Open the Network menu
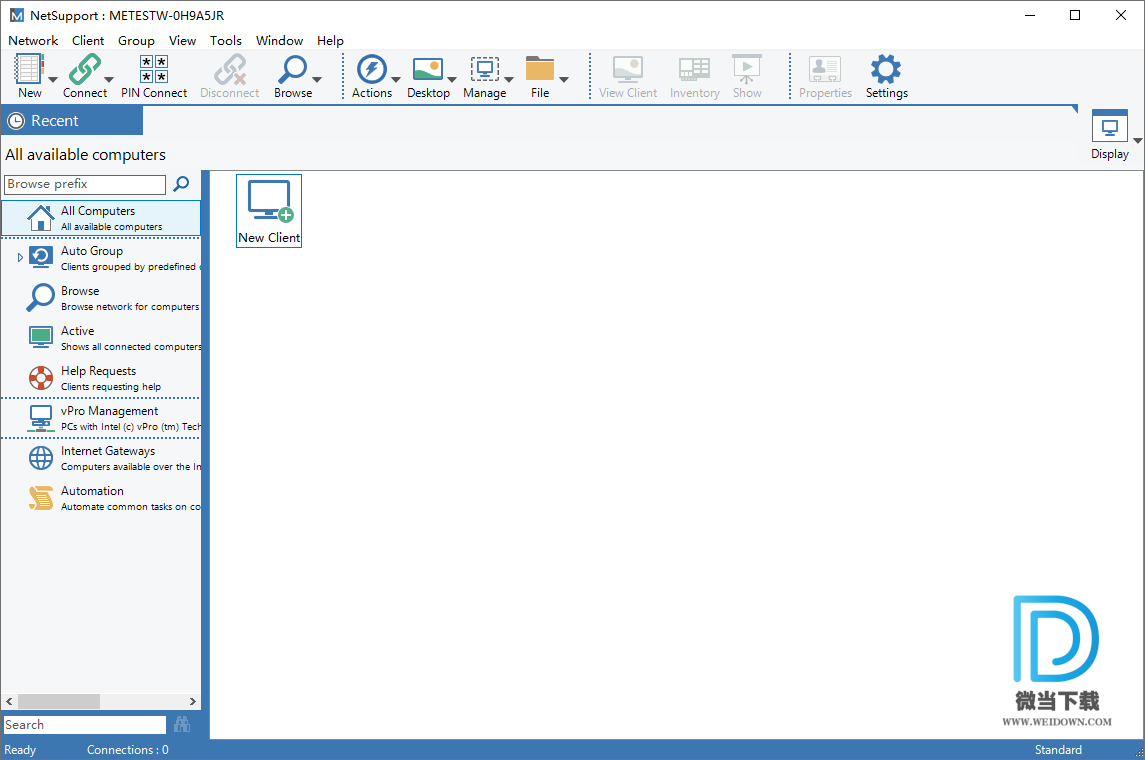1145x760 pixels. (33, 41)
